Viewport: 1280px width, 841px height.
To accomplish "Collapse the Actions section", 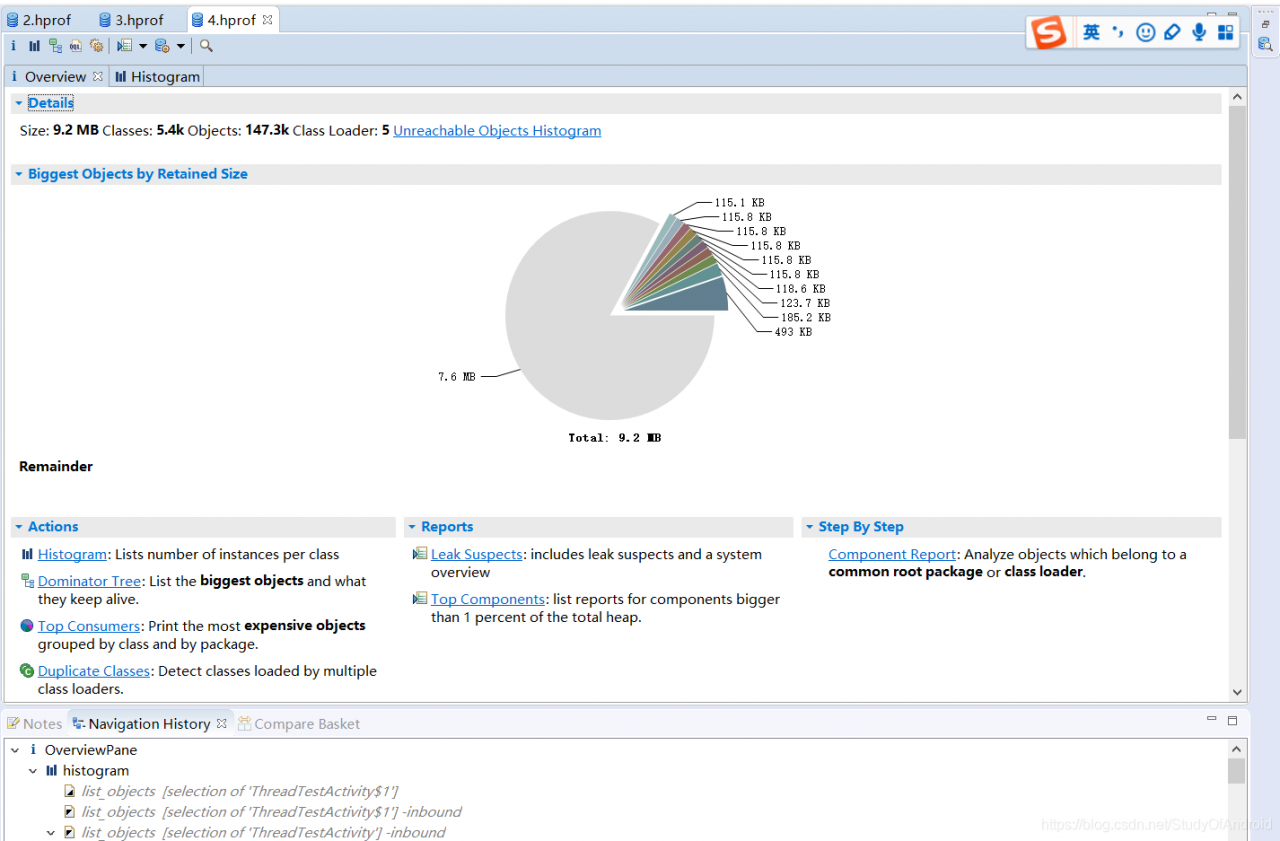I will pos(18,527).
